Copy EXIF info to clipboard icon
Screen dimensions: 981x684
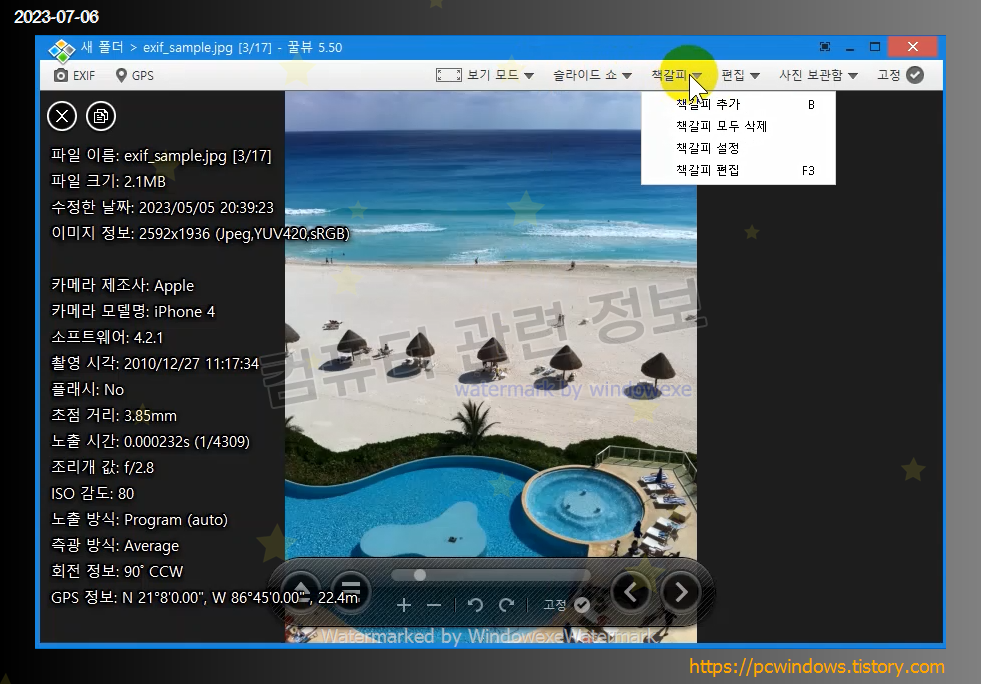tap(101, 116)
